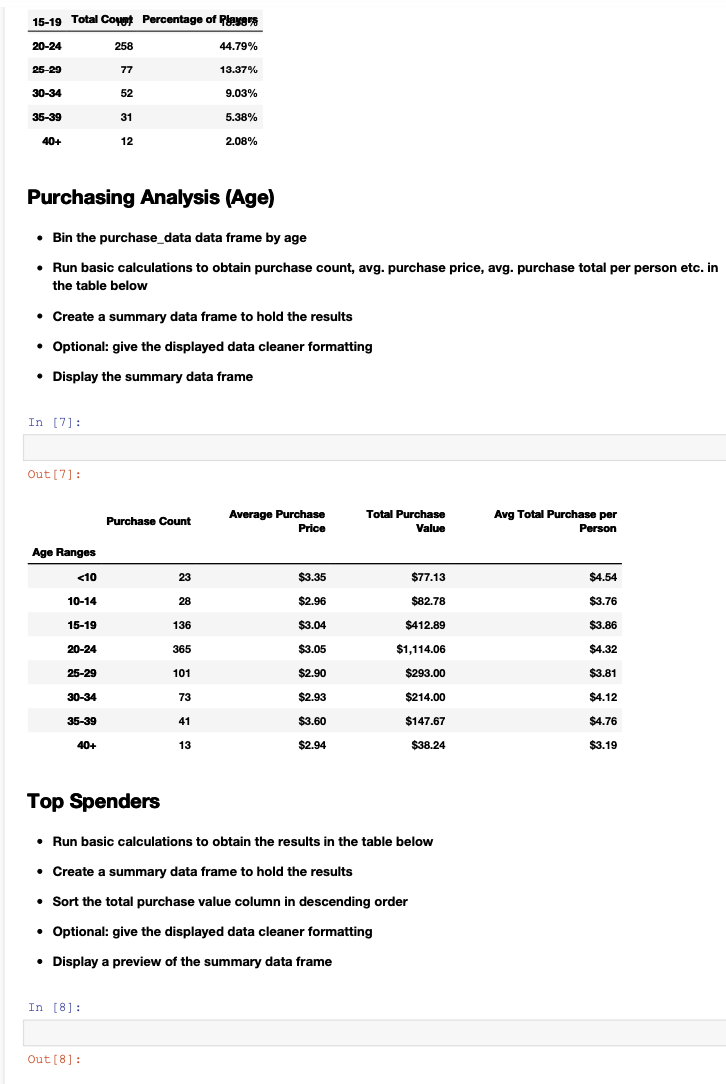Click the Out[7]: output prompt
Image resolution: width=726 pixels, height=1084 pixels.
(54, 473)
